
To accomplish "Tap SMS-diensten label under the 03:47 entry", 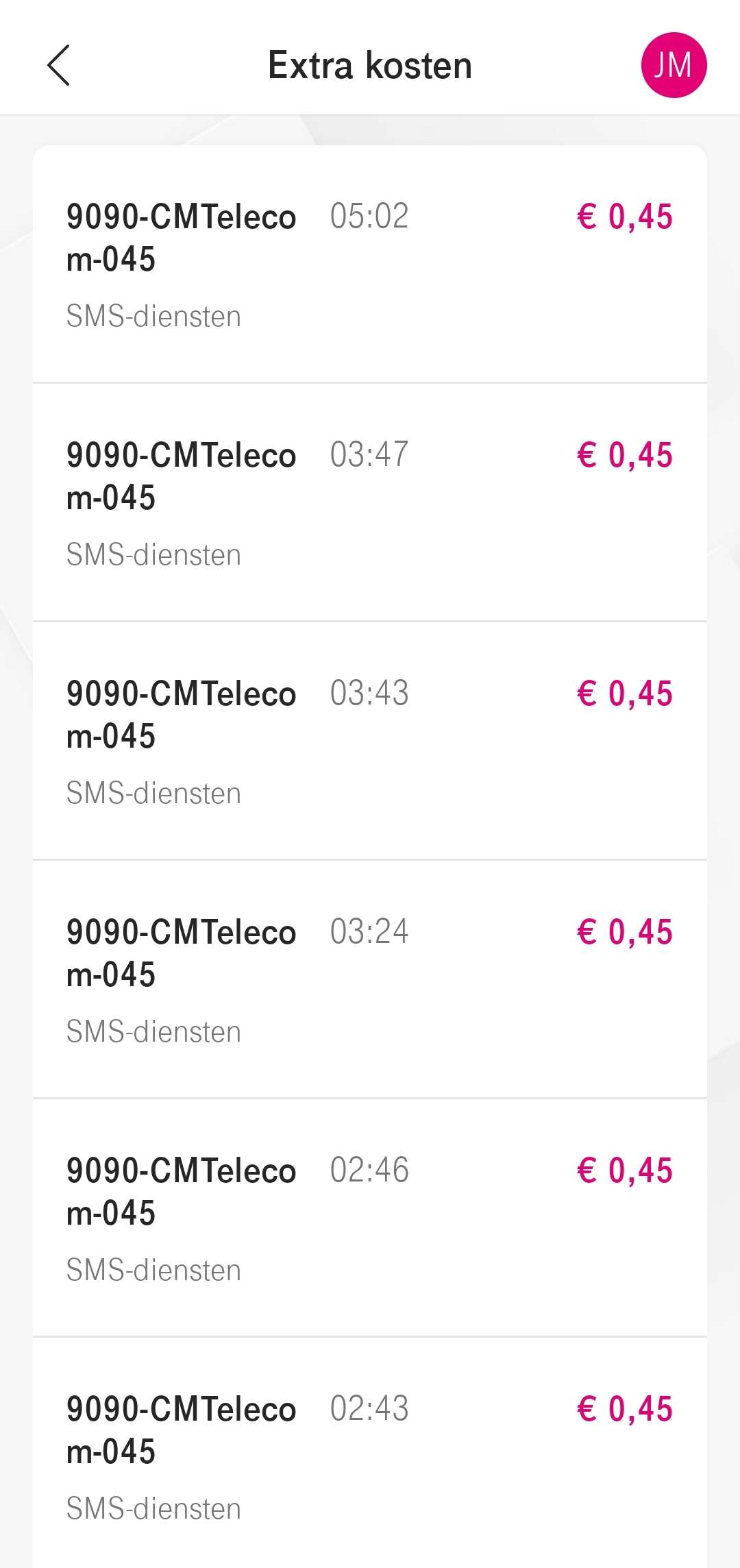I will pos(153,555).
